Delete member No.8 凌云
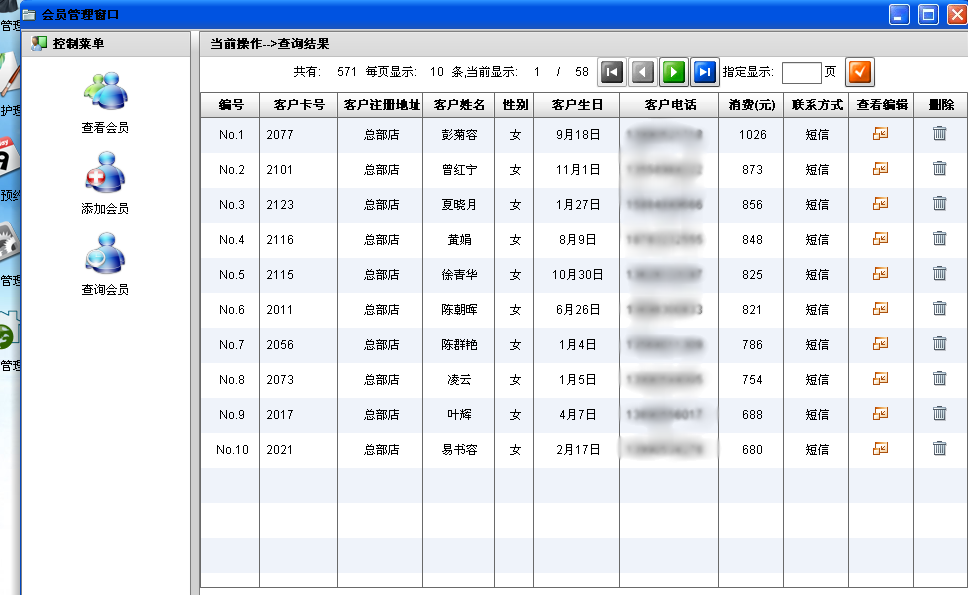This screenshot has width=968, height=595. pos(940,379)
